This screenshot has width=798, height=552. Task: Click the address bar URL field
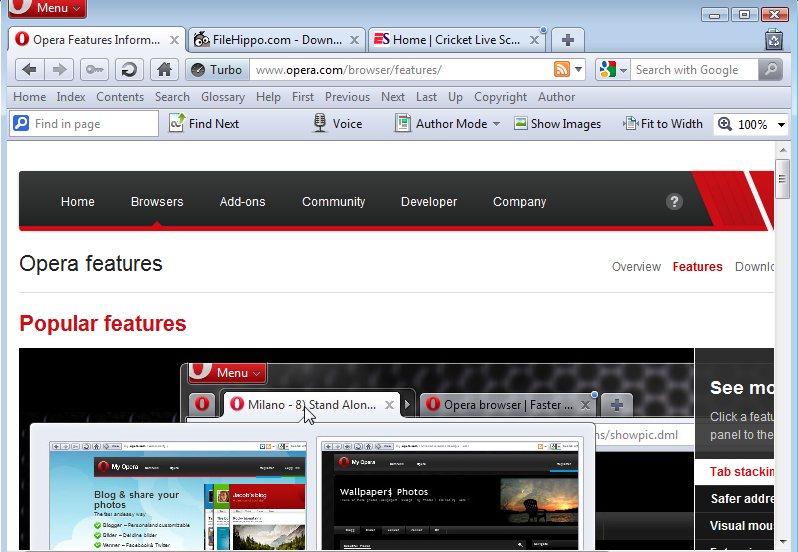[x=402, y=70]
